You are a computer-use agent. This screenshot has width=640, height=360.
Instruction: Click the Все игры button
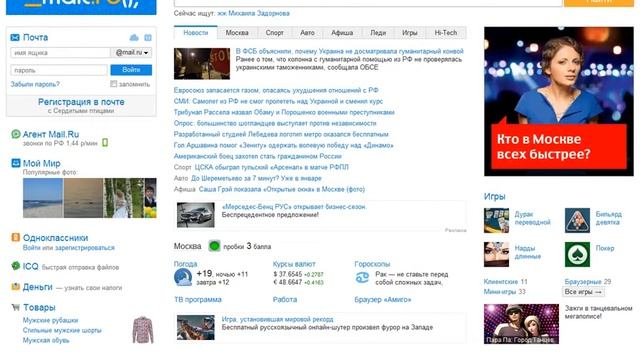583,292
